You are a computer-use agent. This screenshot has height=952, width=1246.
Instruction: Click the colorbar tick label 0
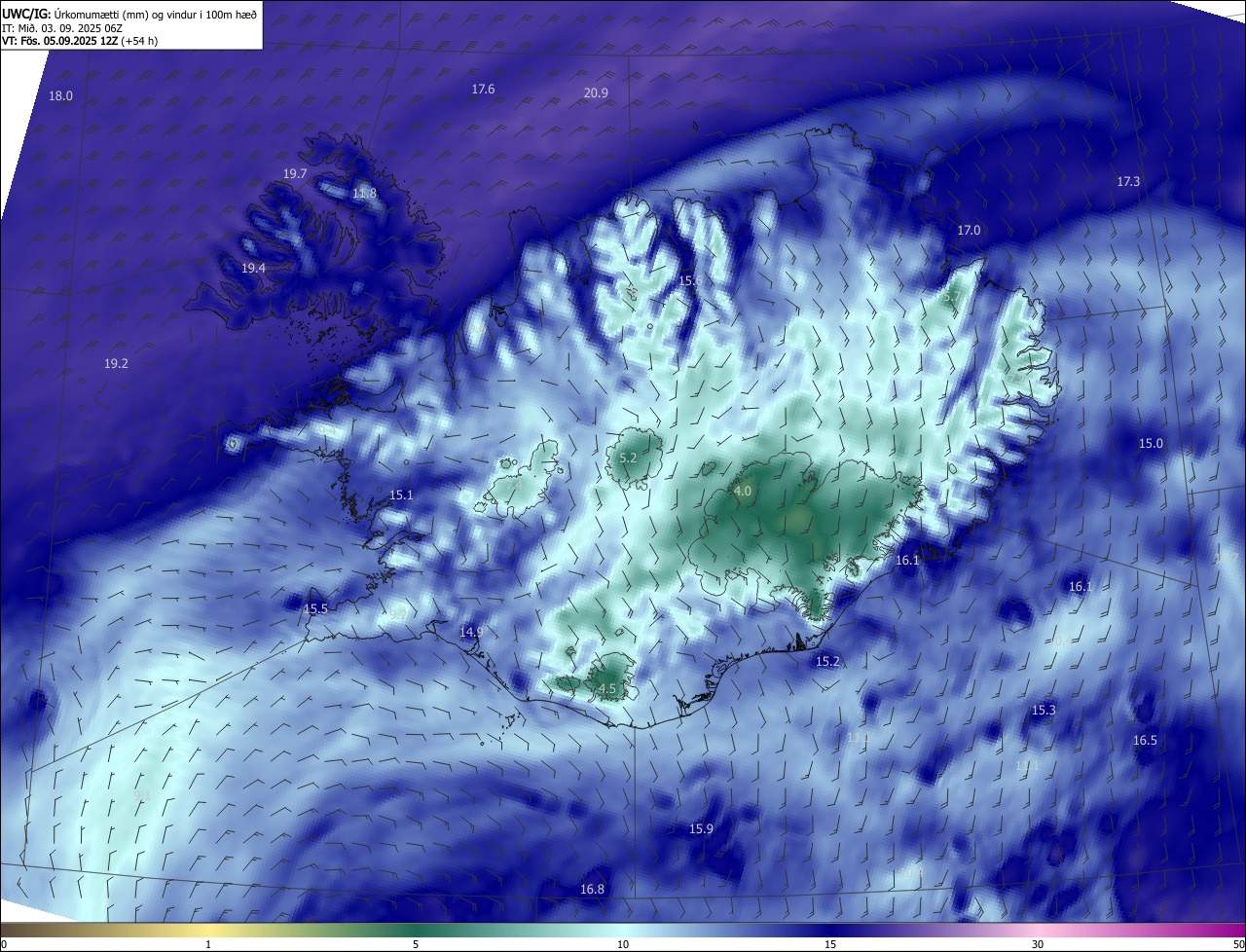[x=4, y=944]
